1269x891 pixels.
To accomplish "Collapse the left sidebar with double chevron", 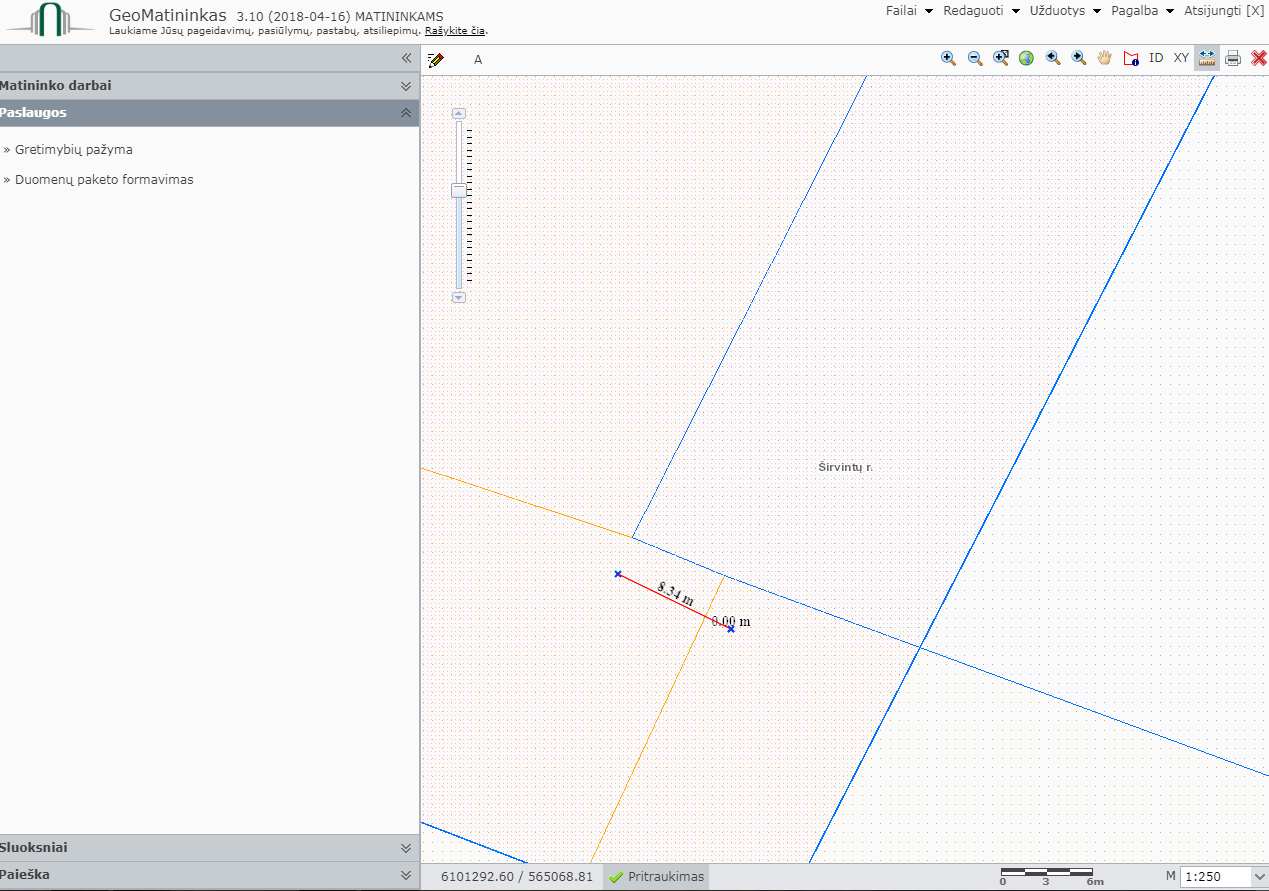I will [x=406, y=59].
